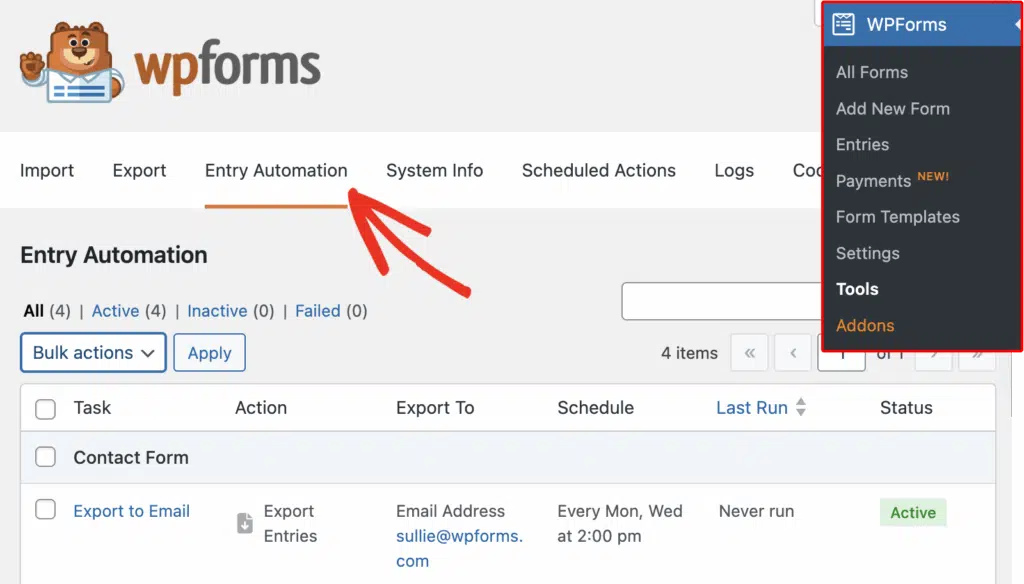Click the Export Entries document icon
Viewport: 1024px width, 584px height.
(x=245, y=523)
